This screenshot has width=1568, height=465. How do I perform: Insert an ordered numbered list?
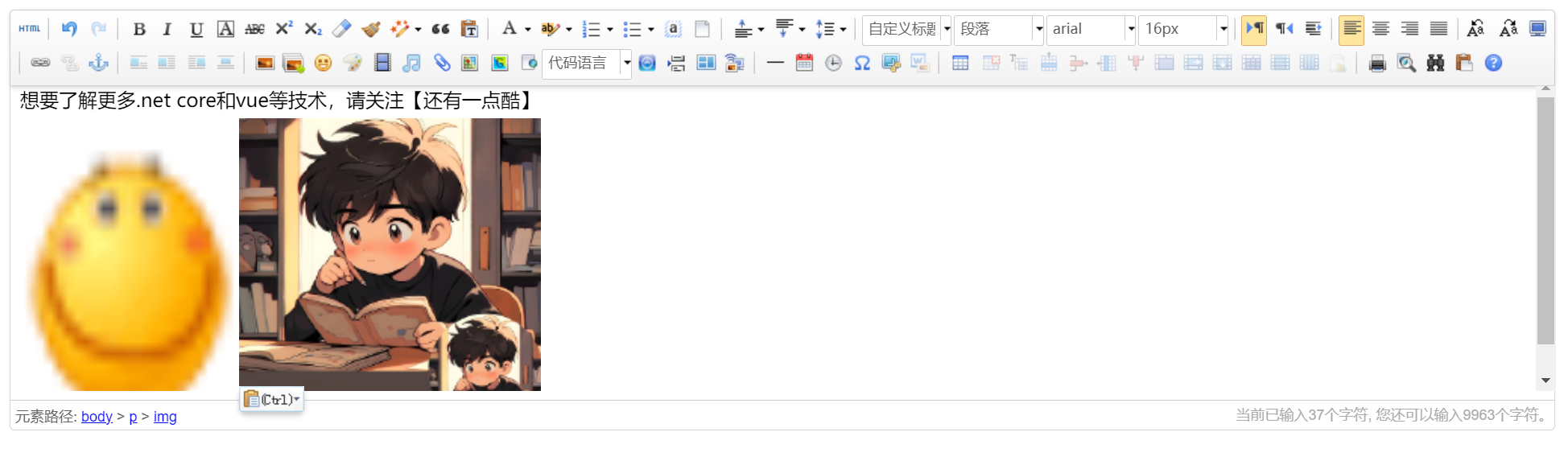click(x=591, y=29)
